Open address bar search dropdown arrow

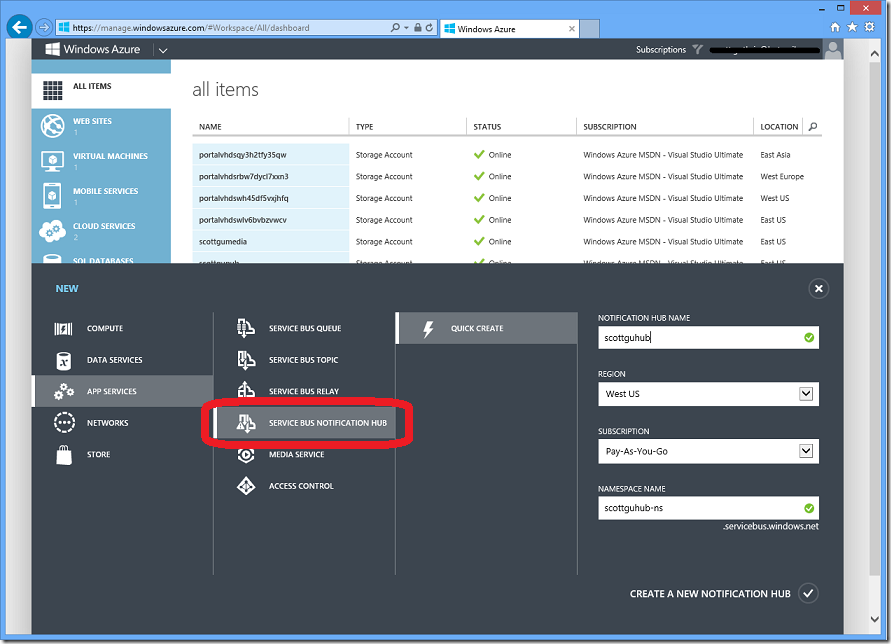click(x=406, y=27)
